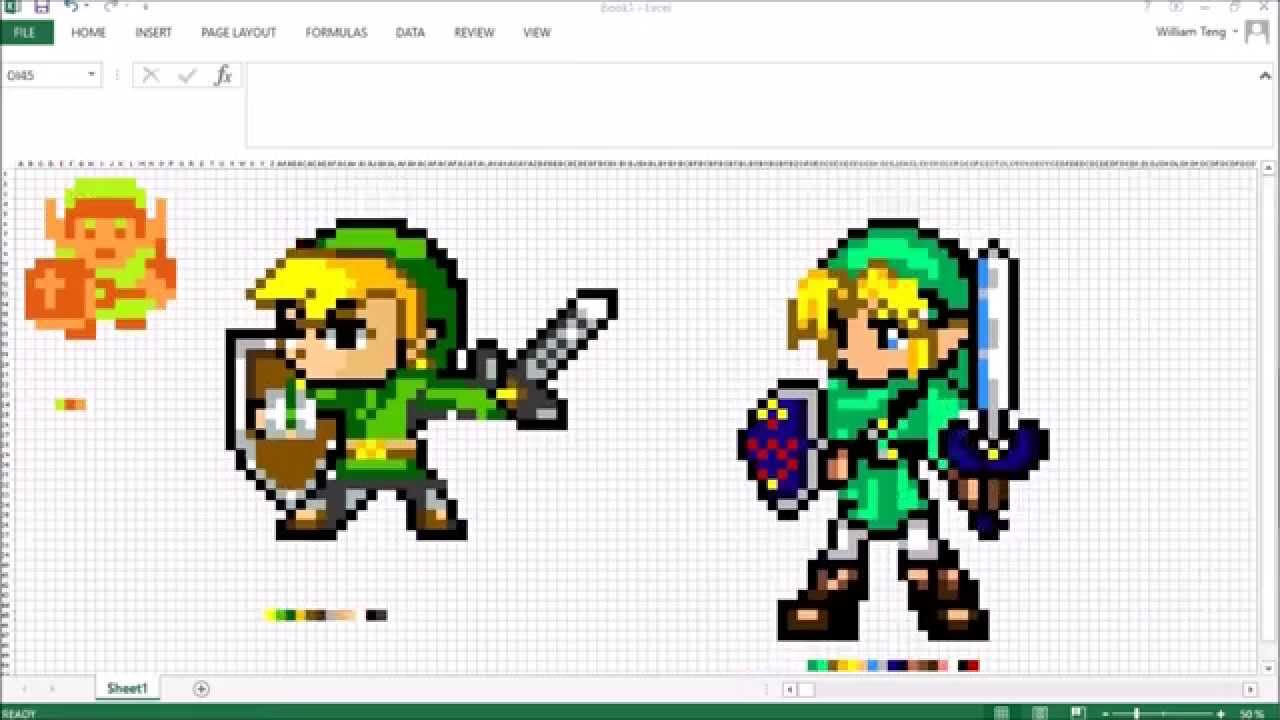1280x720 pixels.
Task: Open the FILE backstage tab
Action: (25, 32)
